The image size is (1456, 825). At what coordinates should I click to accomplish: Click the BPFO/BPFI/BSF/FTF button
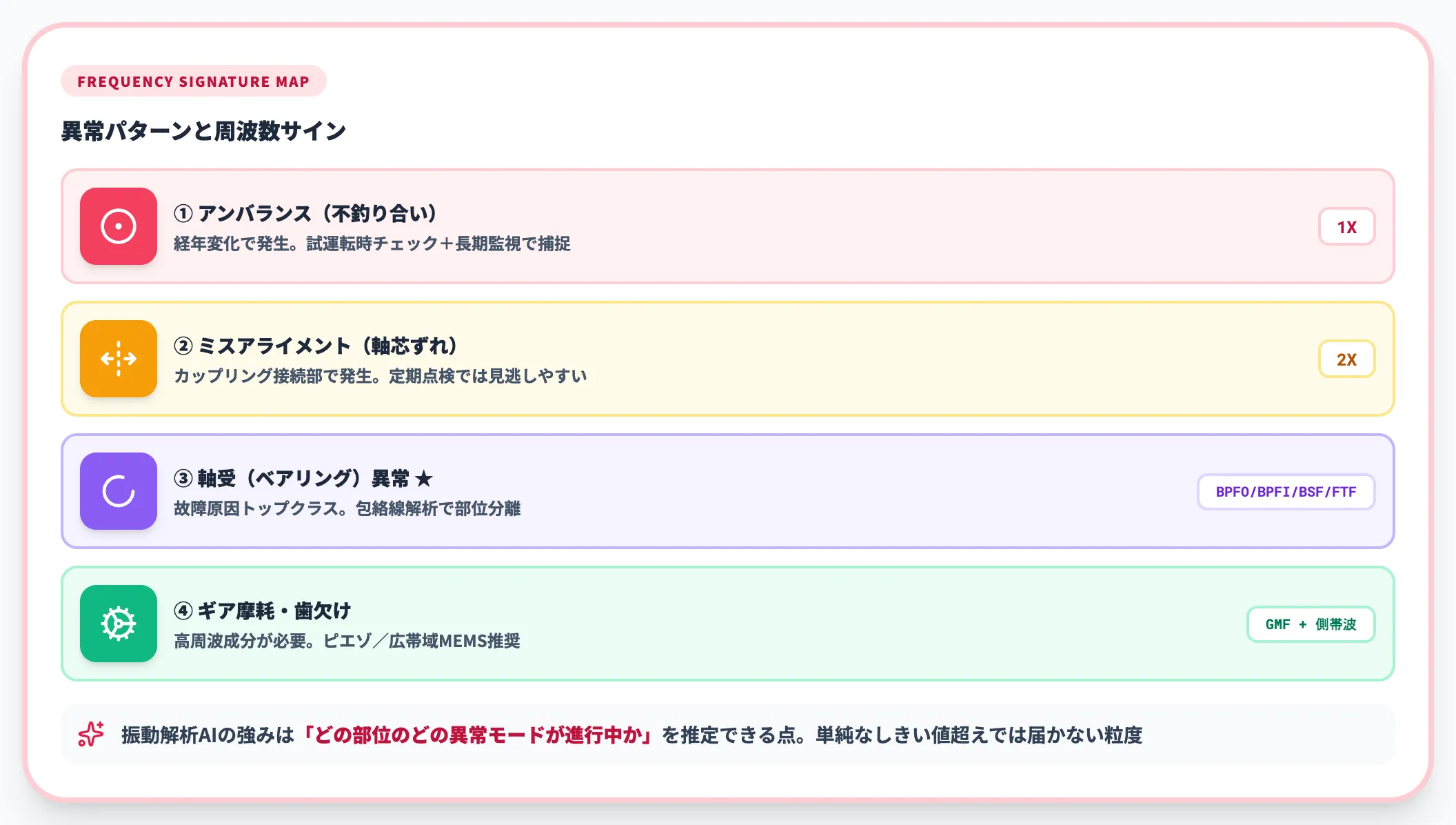pos(1285,492)
